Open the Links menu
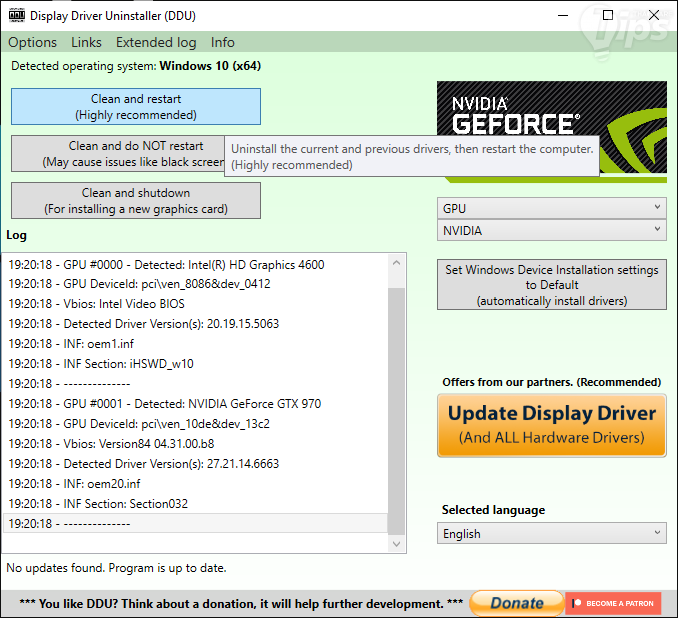Image resolution: width=678 pixels, height=618 pixels. coord(86,42)
